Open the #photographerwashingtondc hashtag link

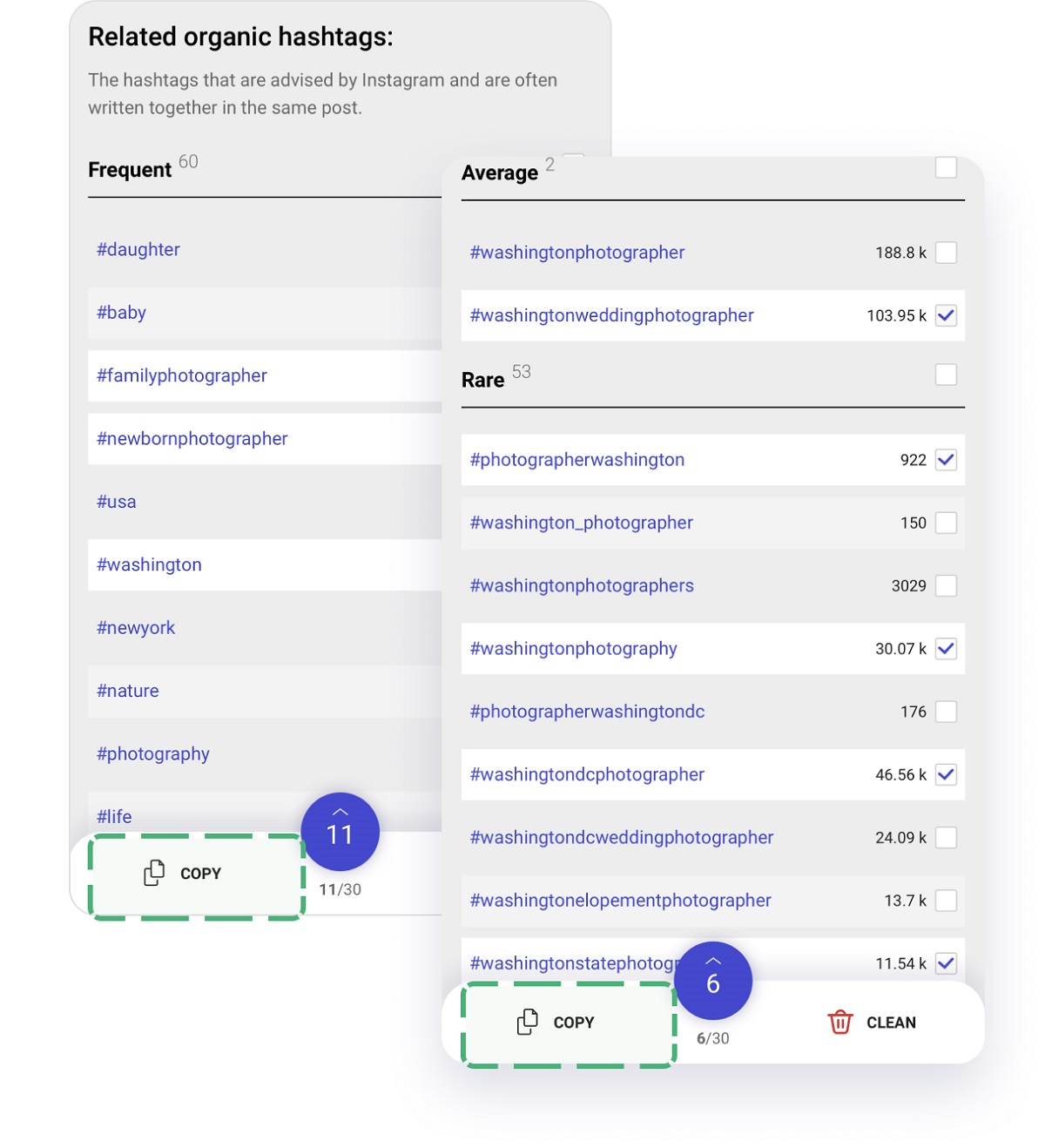tap(587, 712)
